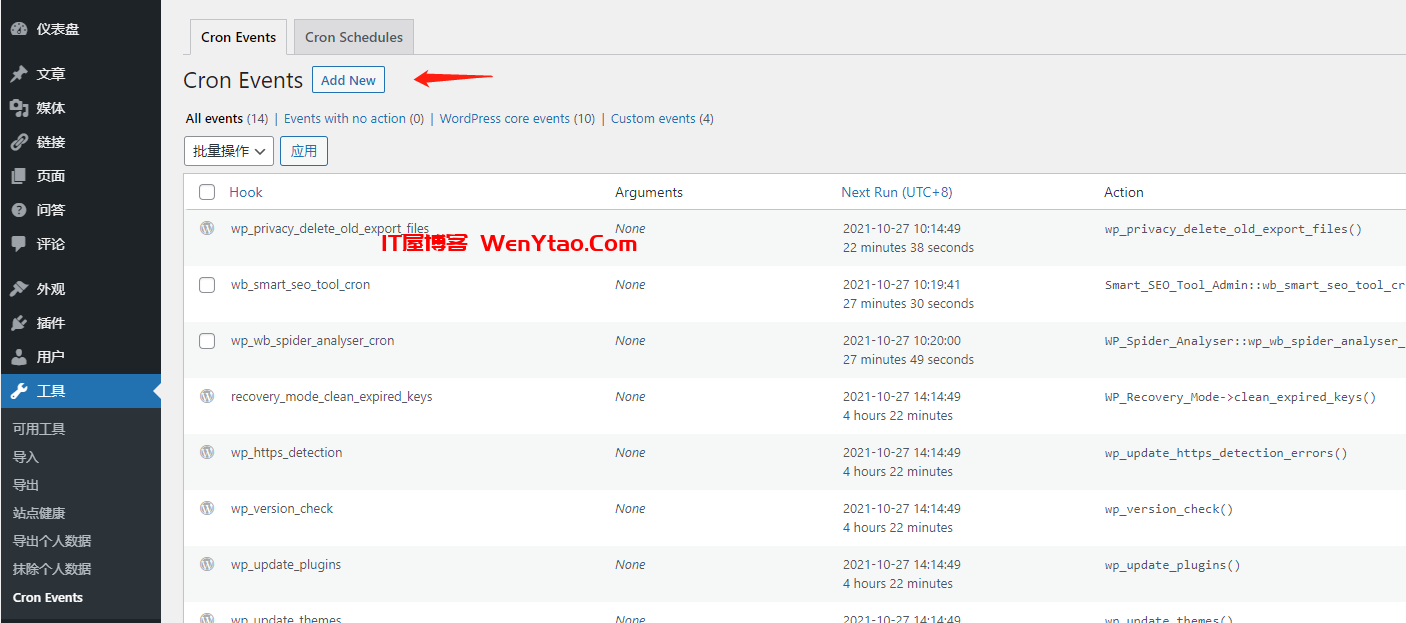Click the "22 minutes 38 seconds" countdown
The width and height of the screenshot is (1406, 623).
pyautogui.click(x=908, y=248)
